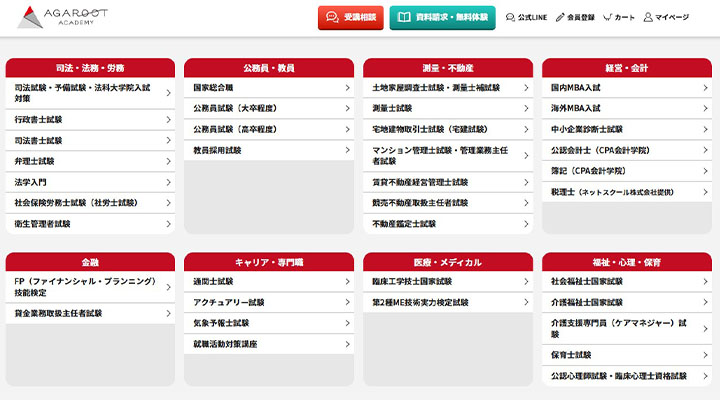Viewport: 720px width, 400px height.
Task: Select 社会保険労務士試験（社労士試験）
Action: pyautogui.click(x=90, y=203)
